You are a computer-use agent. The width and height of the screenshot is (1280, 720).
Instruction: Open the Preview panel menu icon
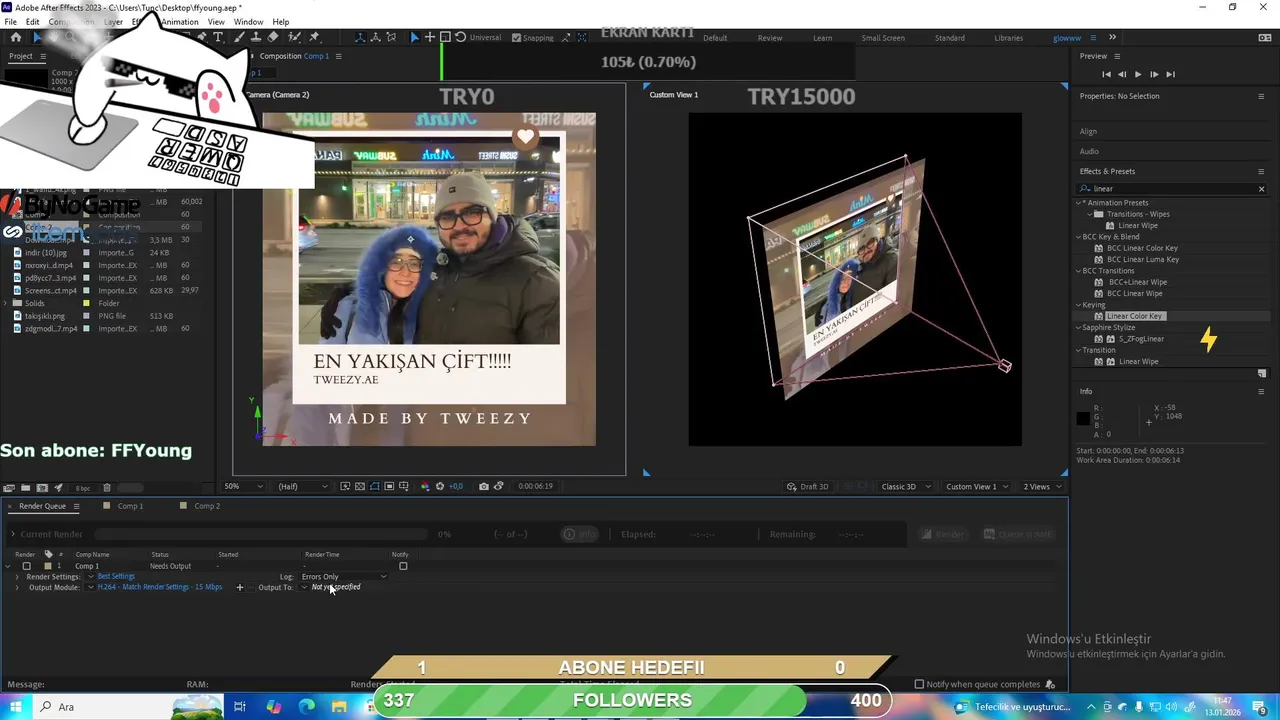coord(1116,56)
